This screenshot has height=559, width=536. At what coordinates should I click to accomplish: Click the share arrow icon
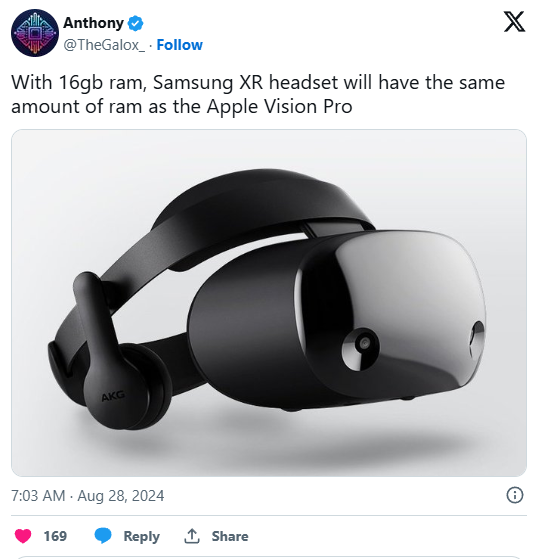point(192,536)
